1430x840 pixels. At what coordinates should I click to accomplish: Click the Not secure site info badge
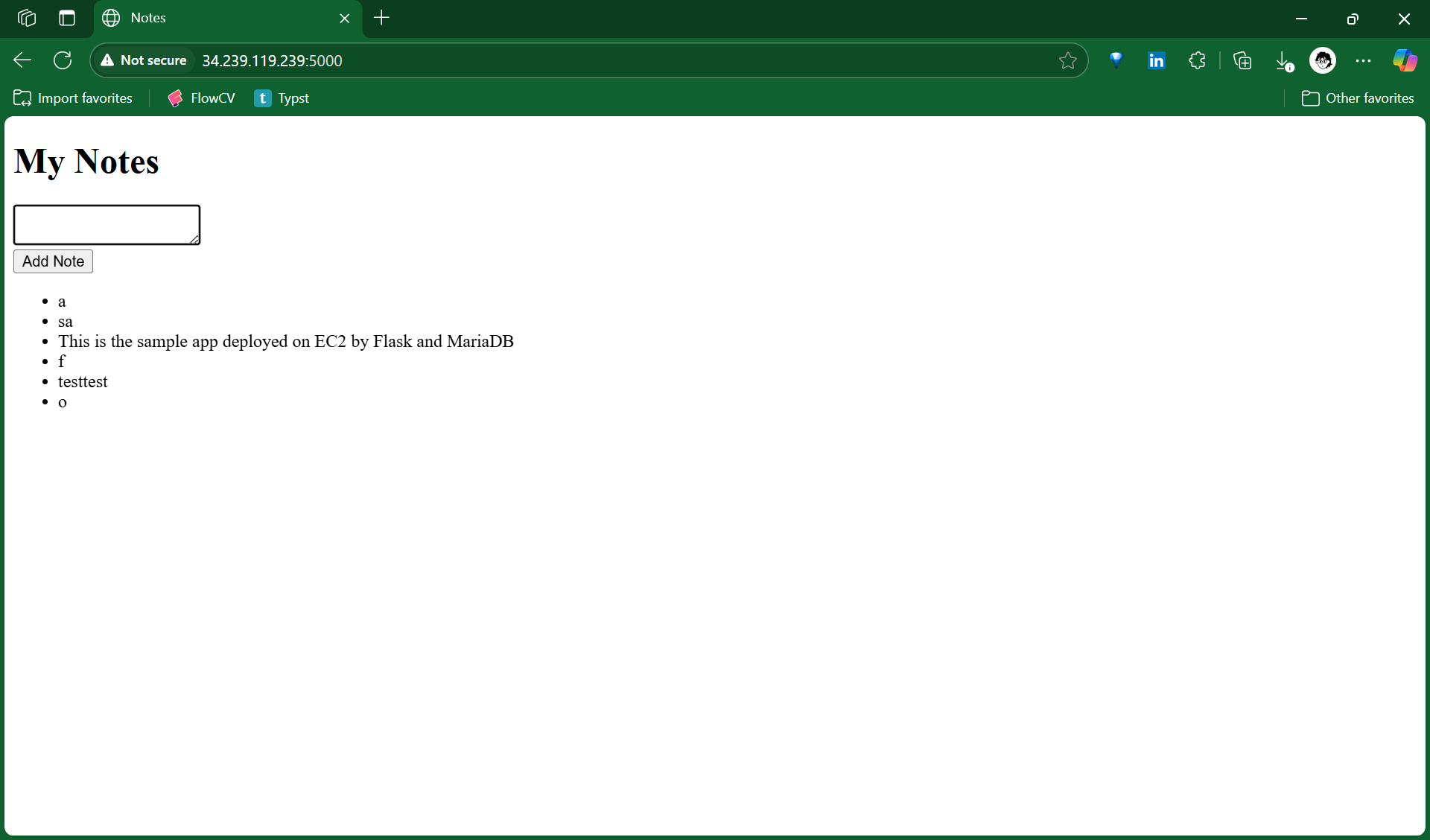coord(144,60)
